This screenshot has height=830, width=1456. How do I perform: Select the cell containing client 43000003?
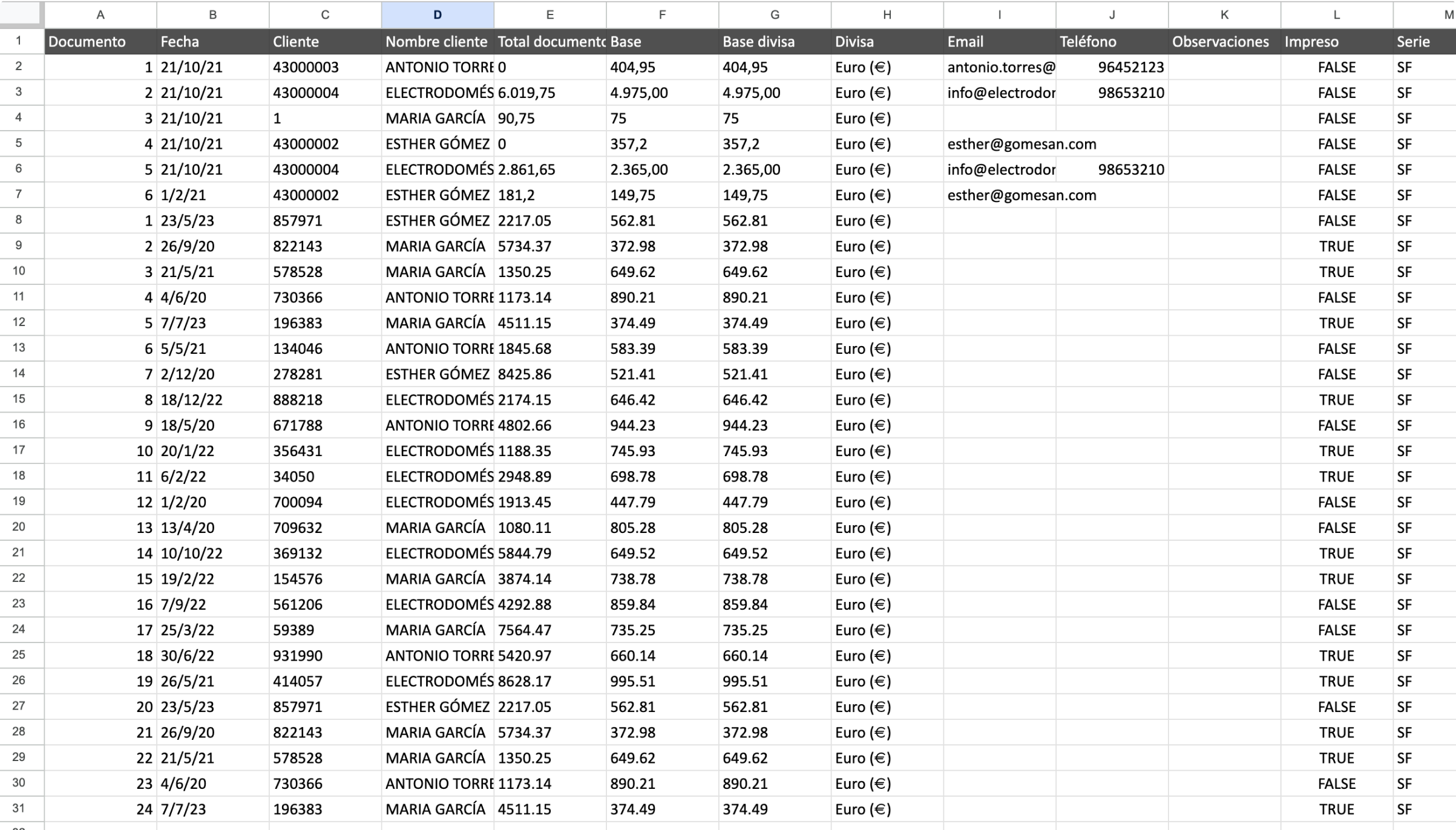coord(324,67)
